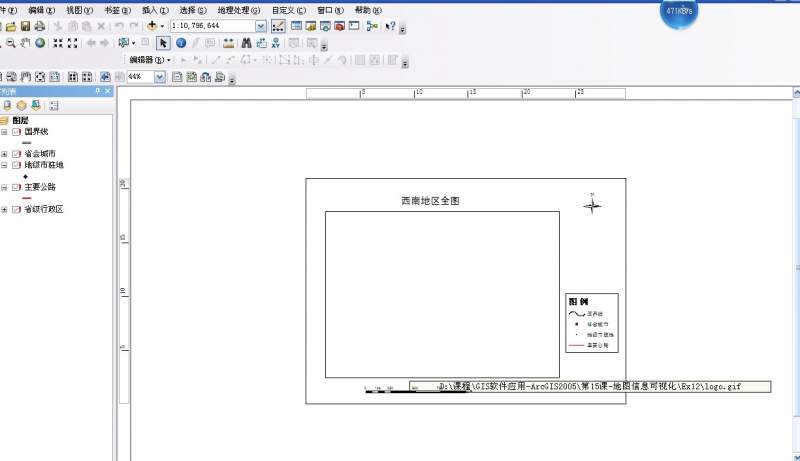Click the 国界线 line symbol swatch
Image resolution: width=800 pixels, height=461 pixels.
27,143
